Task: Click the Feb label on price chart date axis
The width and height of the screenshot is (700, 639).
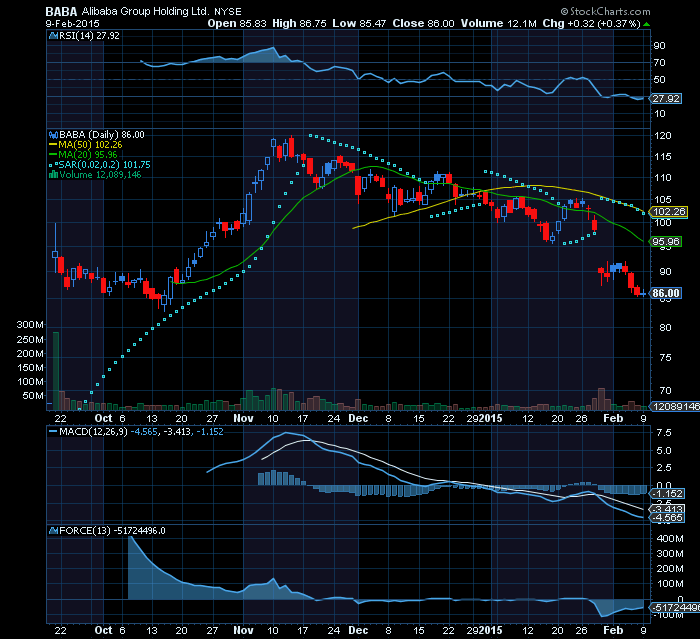Action: (613, 418)
